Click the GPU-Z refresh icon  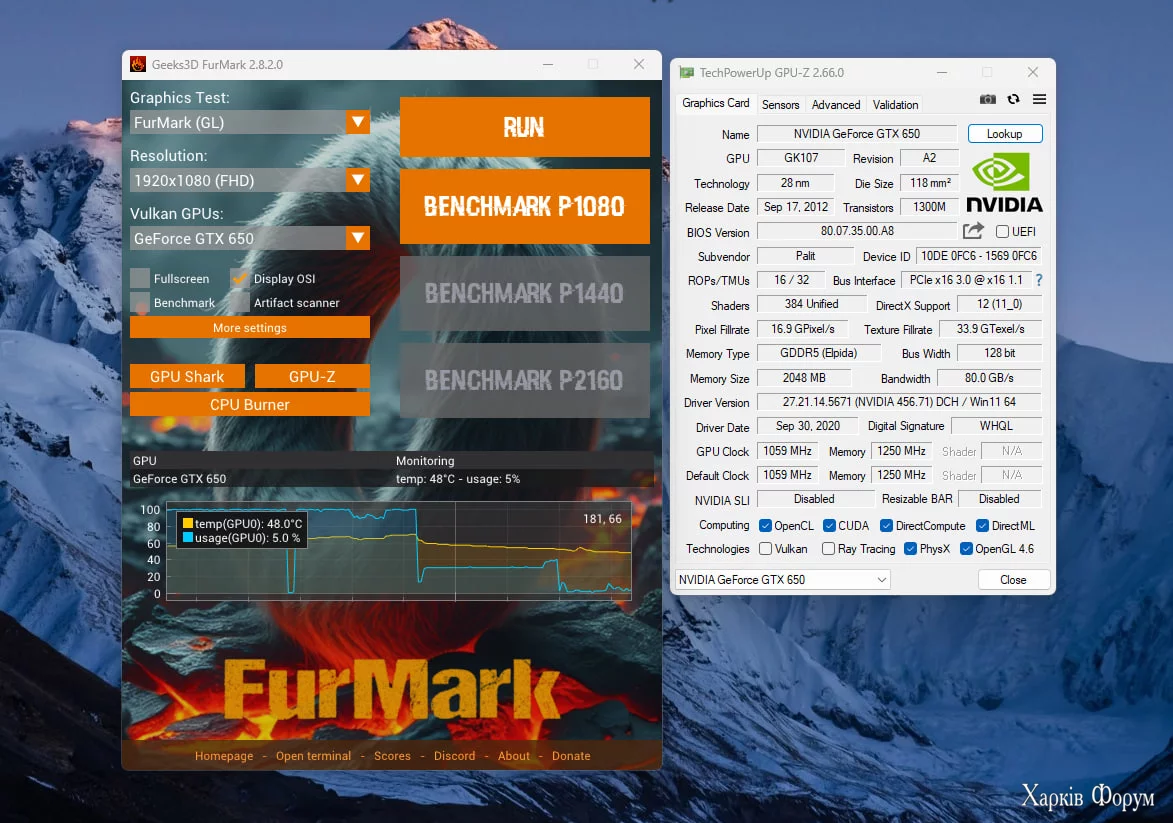(1014, 100)
